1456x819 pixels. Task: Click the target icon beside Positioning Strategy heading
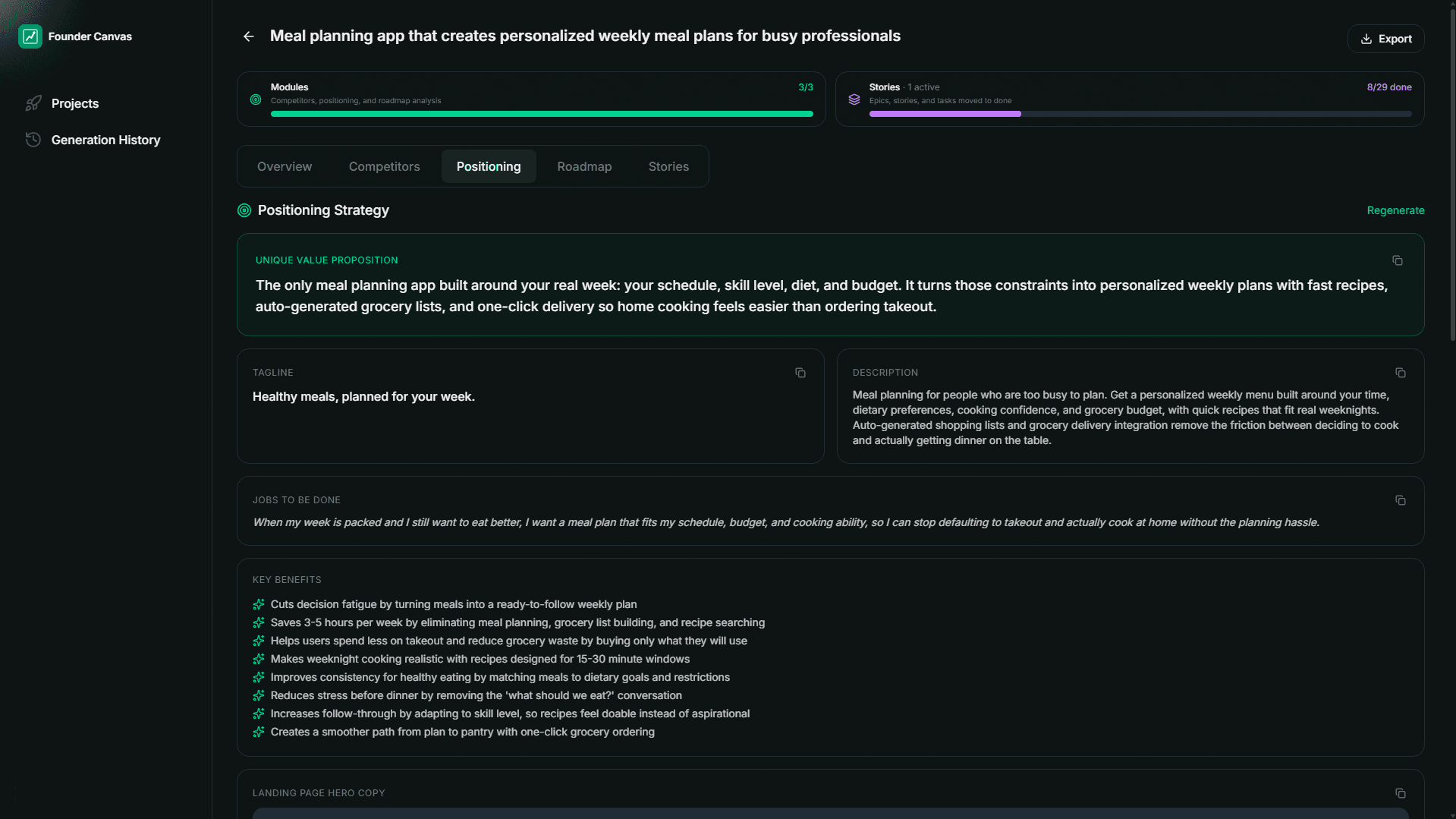coord(244,210)
